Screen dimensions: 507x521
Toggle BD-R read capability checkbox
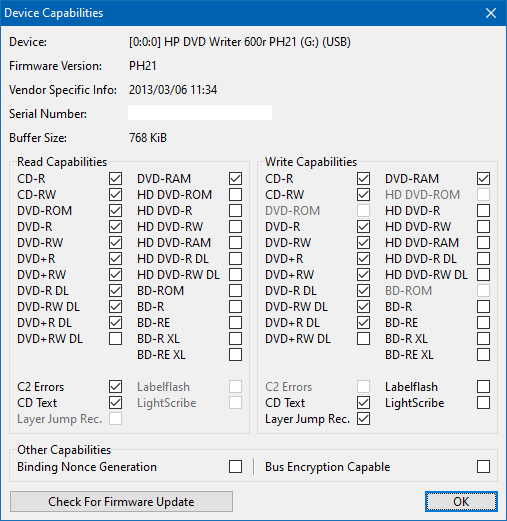point(235,306)
